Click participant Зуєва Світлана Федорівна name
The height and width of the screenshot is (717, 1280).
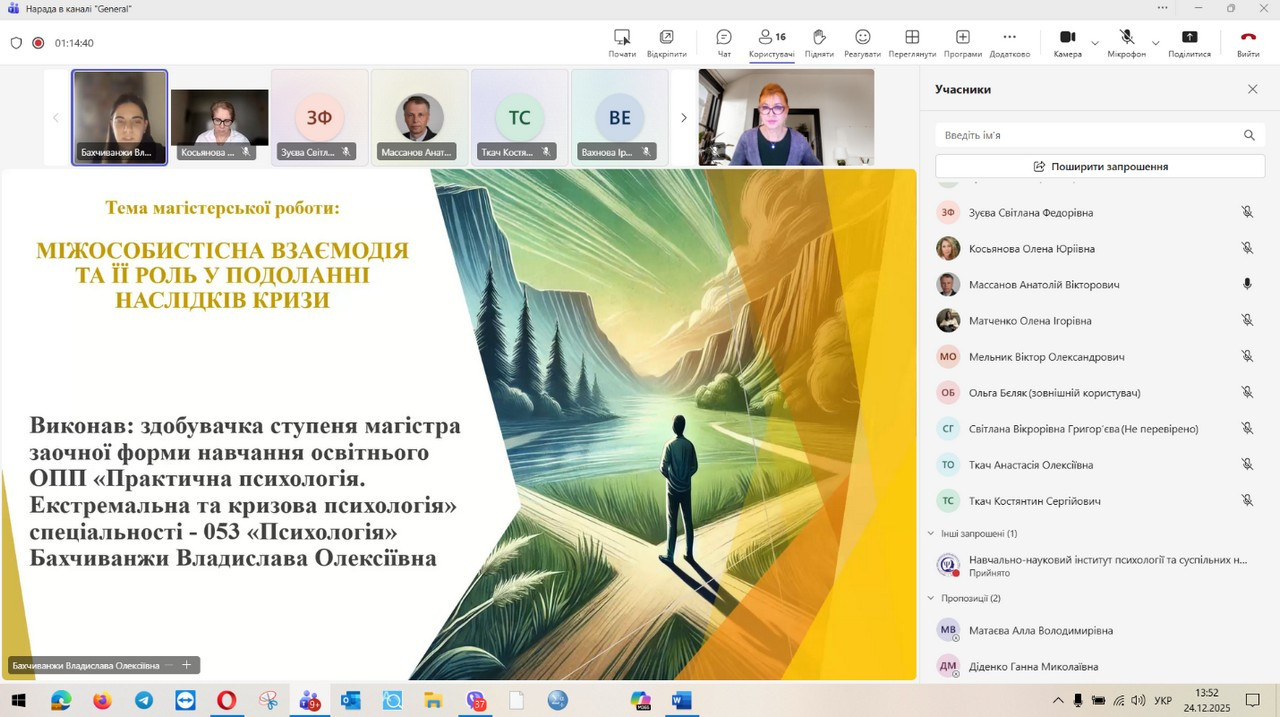1031,212
